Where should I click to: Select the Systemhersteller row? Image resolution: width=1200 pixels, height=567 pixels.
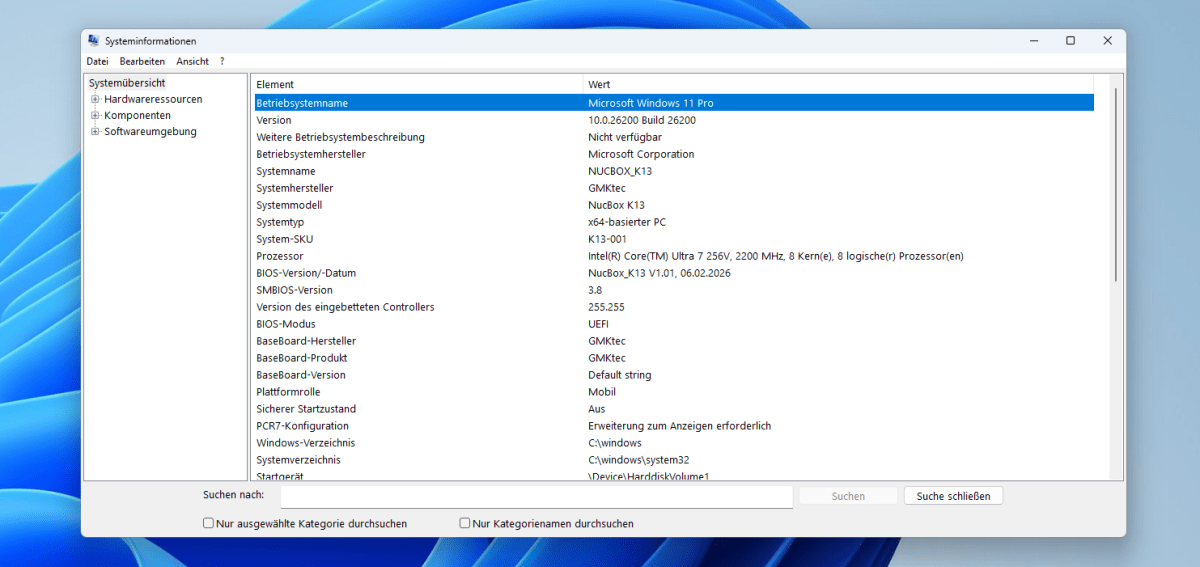click(672, 188)
